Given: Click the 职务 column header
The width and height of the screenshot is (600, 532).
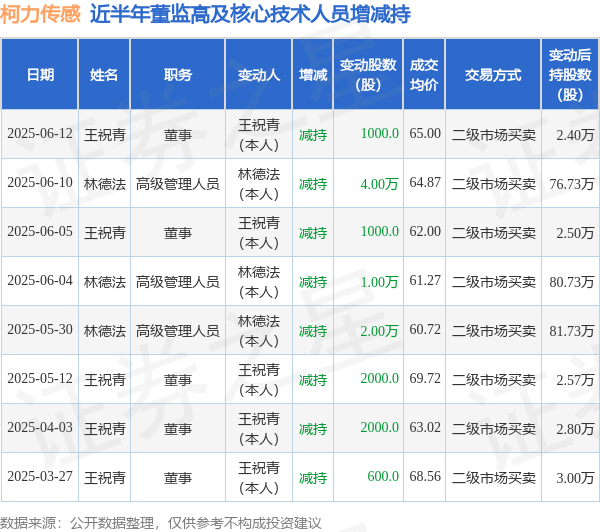Looking at the screenshot, I should [x=178, y=75].
